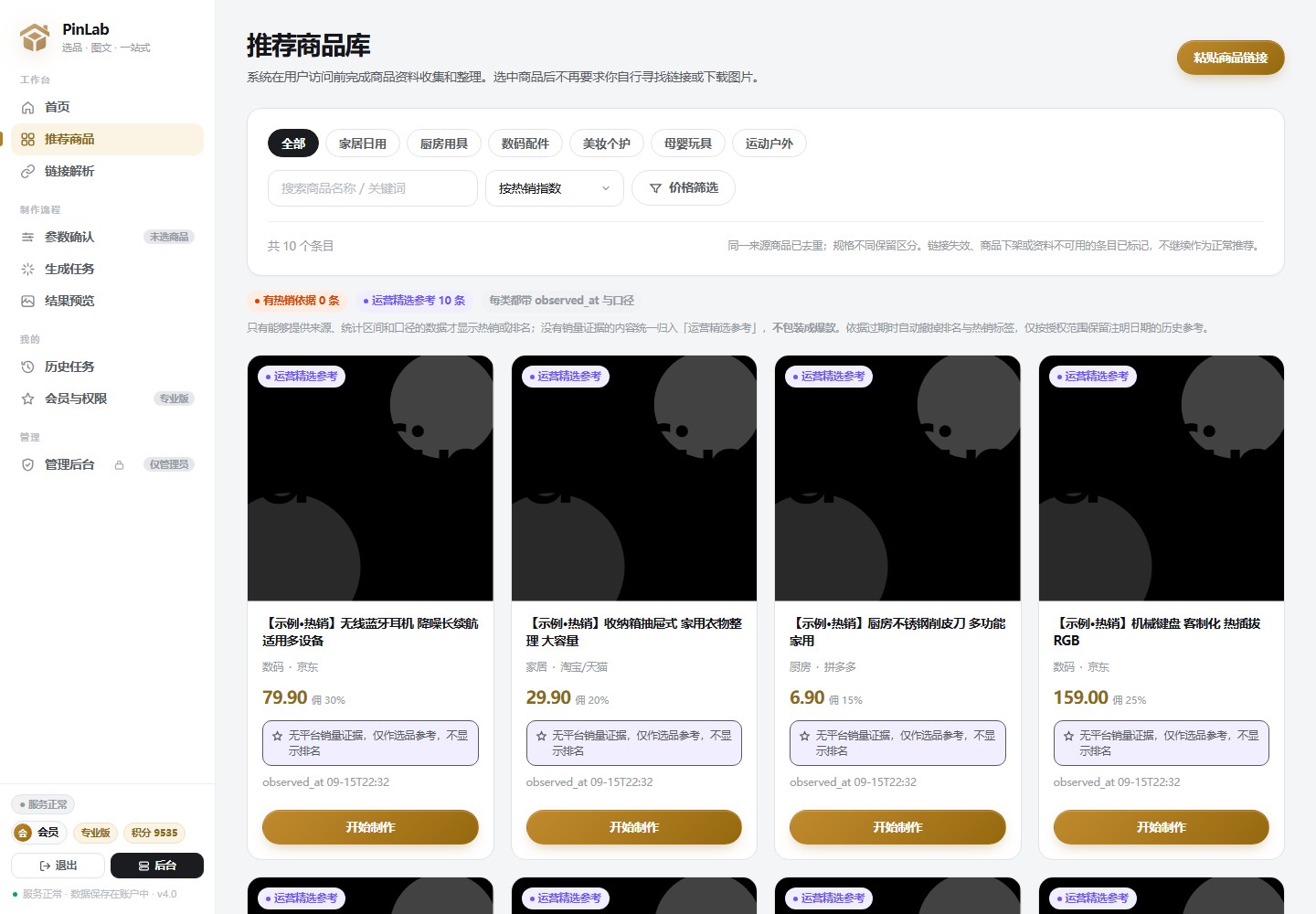Open the 无线蓝牙耳机 product image
Image resolution: width=1316 pixels, height=914 pixels.
coord(370,478)
